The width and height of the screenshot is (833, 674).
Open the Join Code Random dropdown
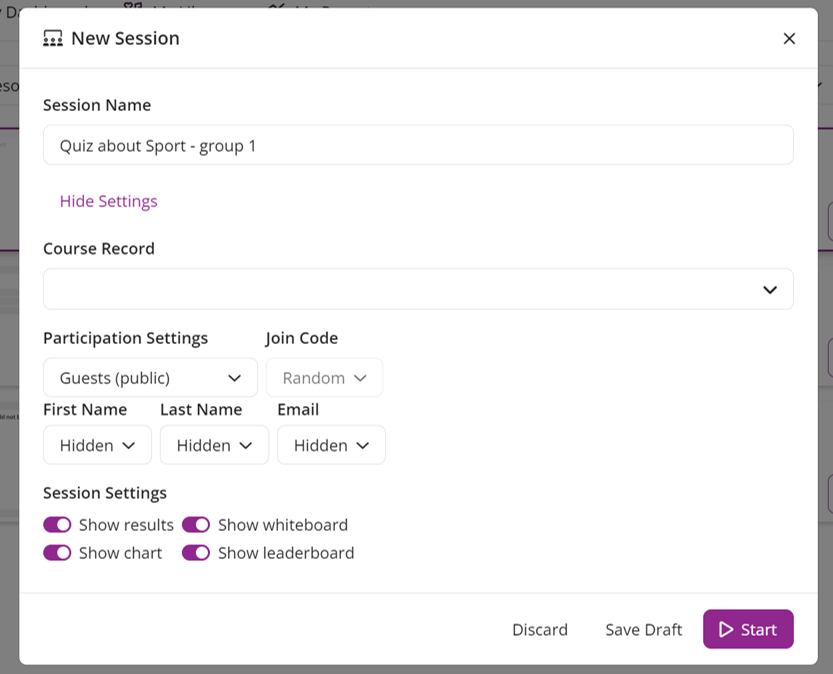click(x=324, y=378)
